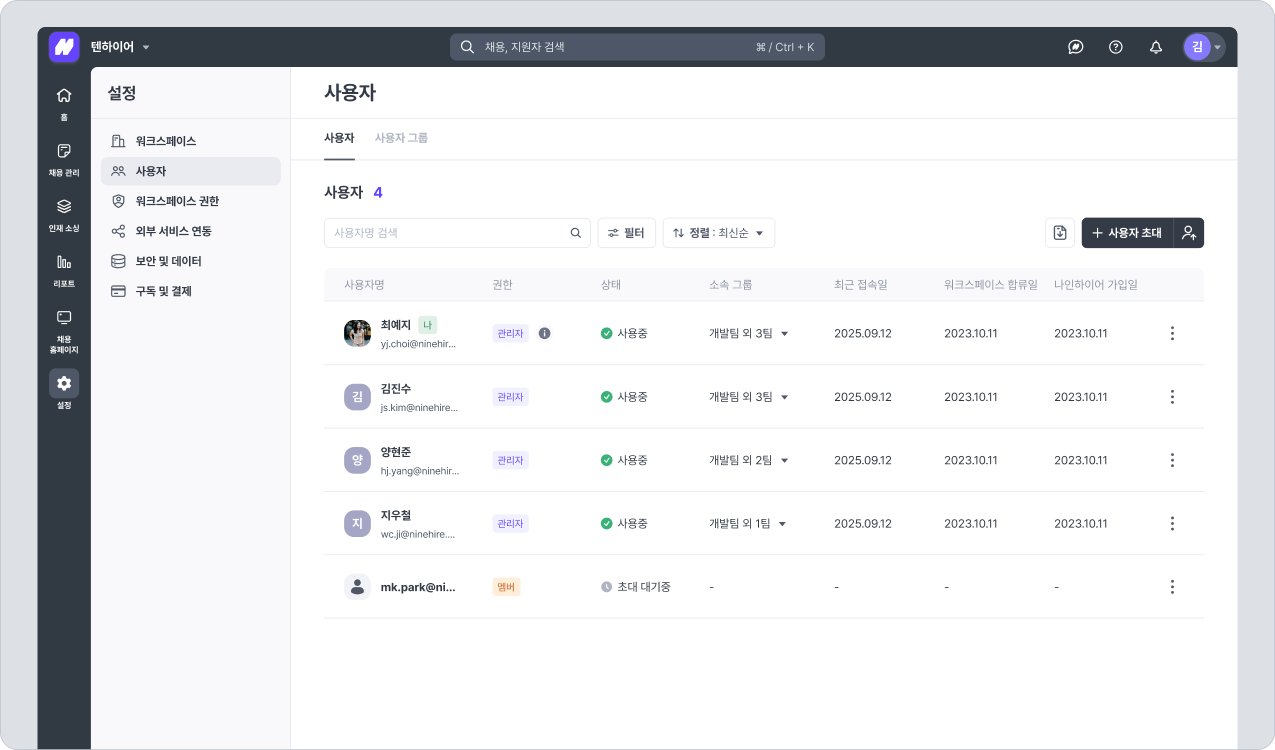
Task: Open 외부 서비스 연동 settings item
Action: pos(191,231)
